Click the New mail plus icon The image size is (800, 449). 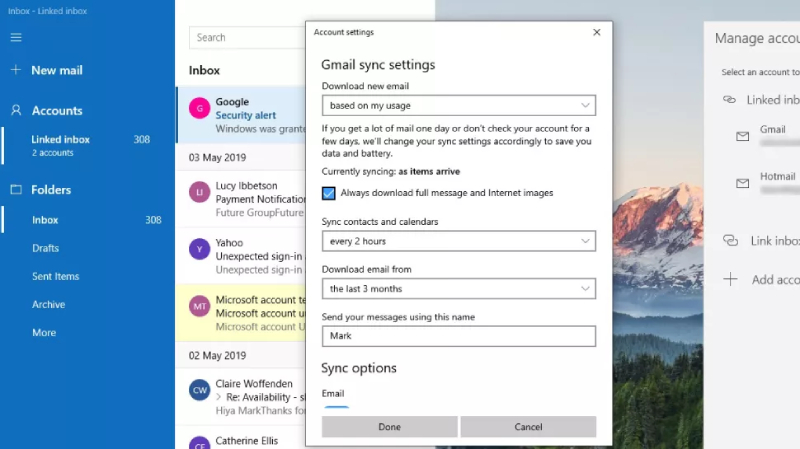(x=16, y=70)
